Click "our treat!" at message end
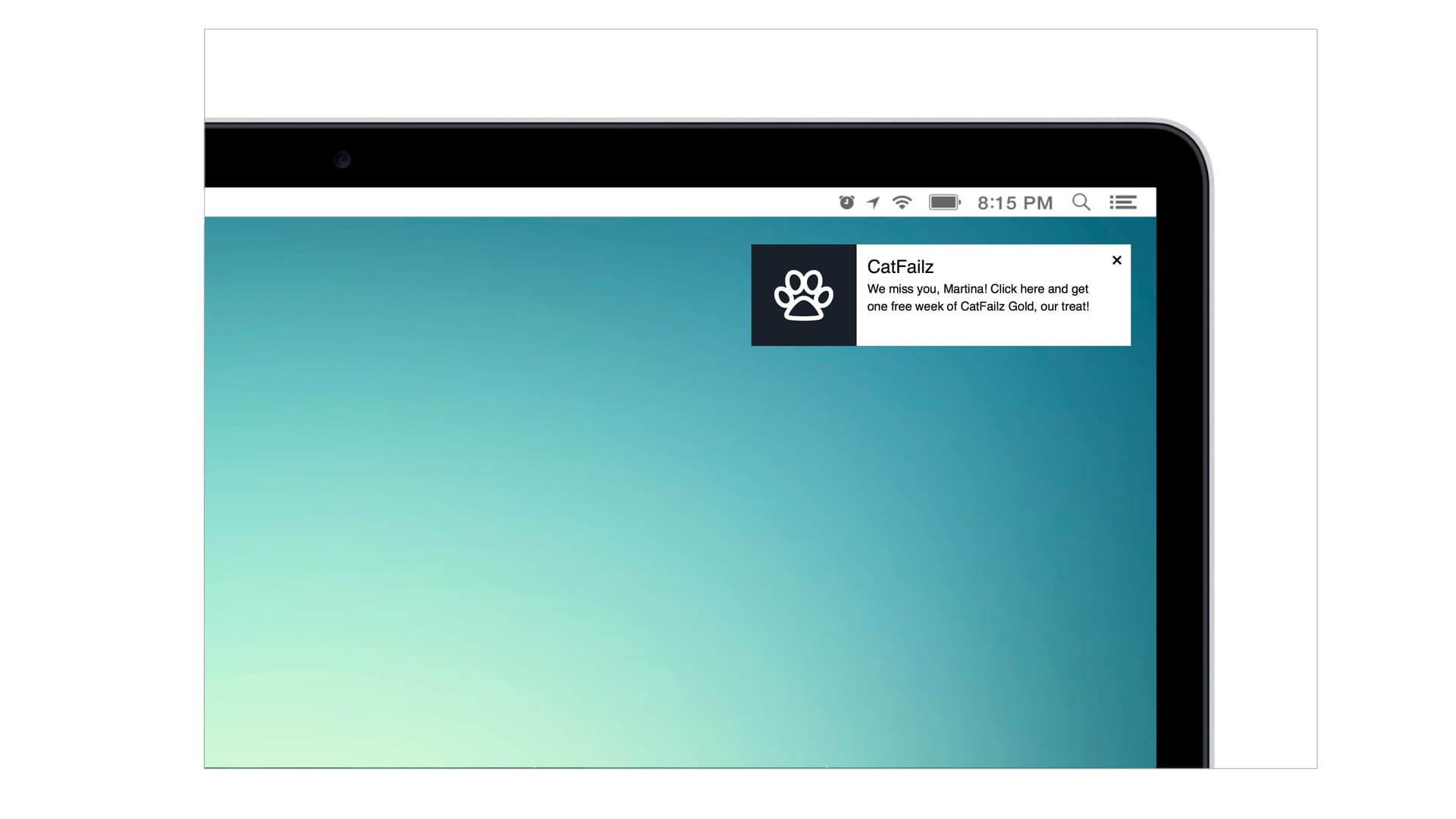1456x819 pixels. tap(1065, 306)
